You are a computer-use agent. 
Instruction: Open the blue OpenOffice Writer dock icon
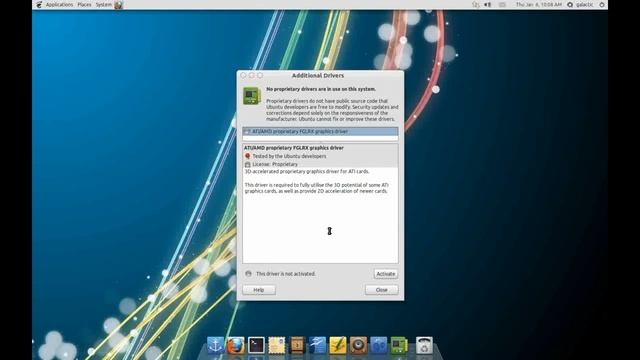(318, 345)
